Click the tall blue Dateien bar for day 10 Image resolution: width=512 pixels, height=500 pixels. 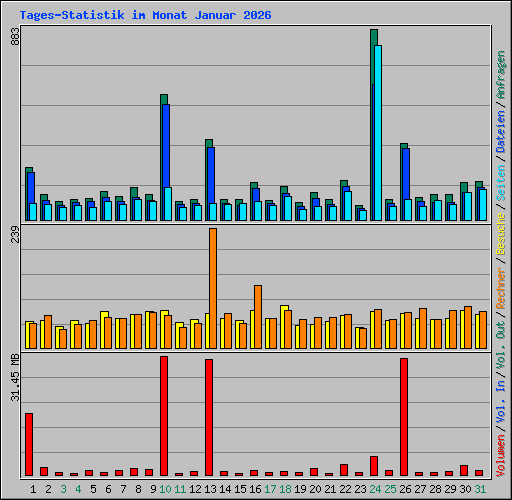(166, 145)
